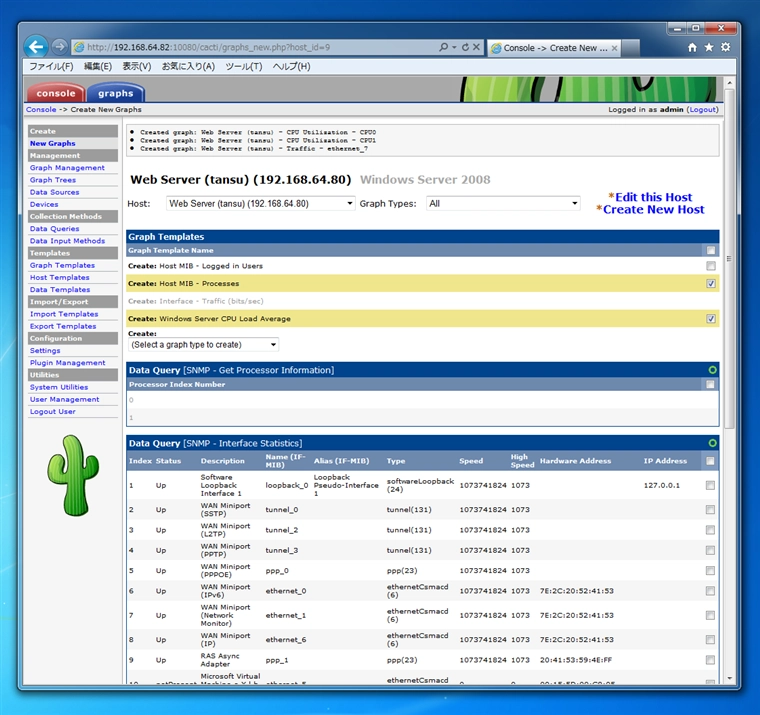Open Data Input Methods in sidebar
Image resolution: width=760 pixels, height=715 pixels.
coord(67,241)
